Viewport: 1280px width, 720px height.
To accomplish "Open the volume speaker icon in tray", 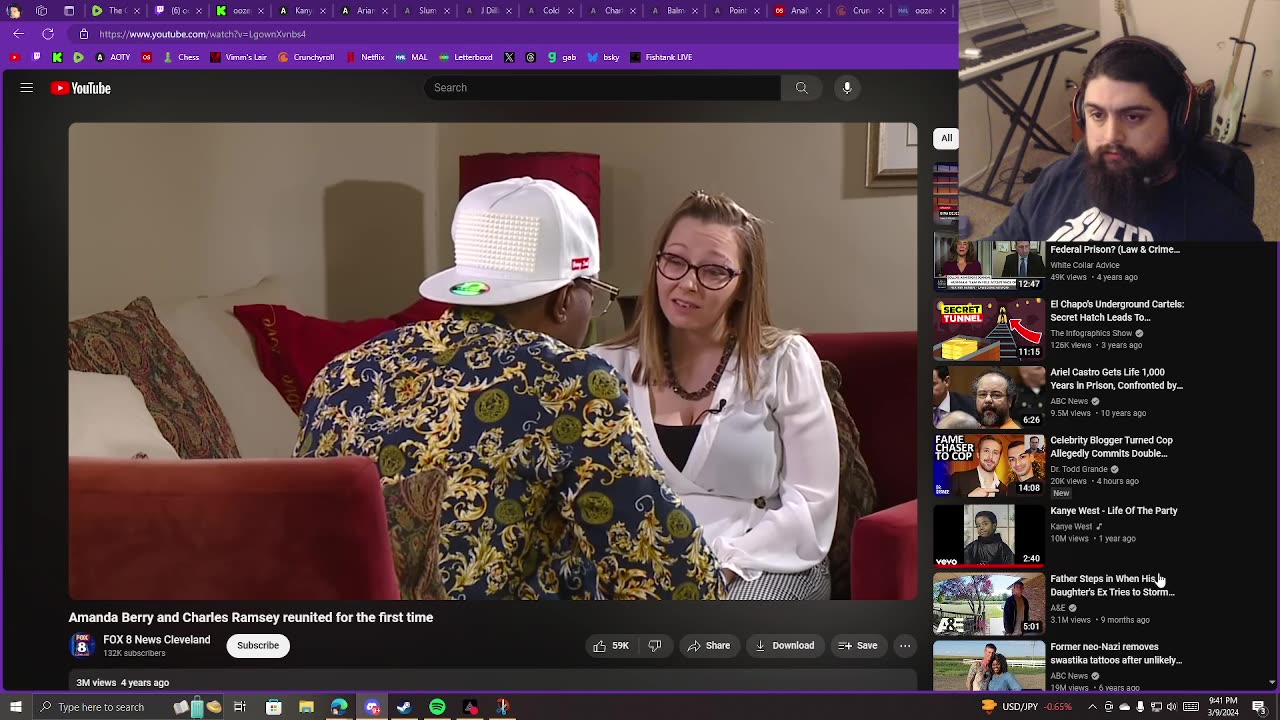I will [1171, 707].
